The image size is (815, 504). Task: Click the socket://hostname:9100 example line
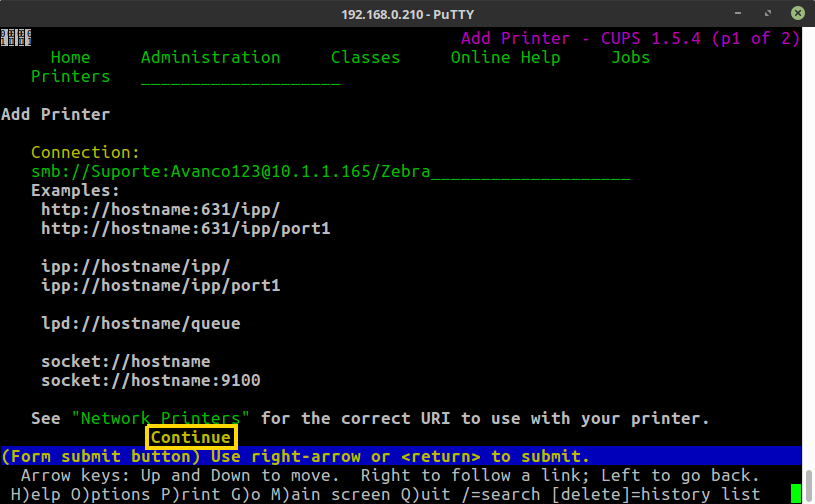150,381
